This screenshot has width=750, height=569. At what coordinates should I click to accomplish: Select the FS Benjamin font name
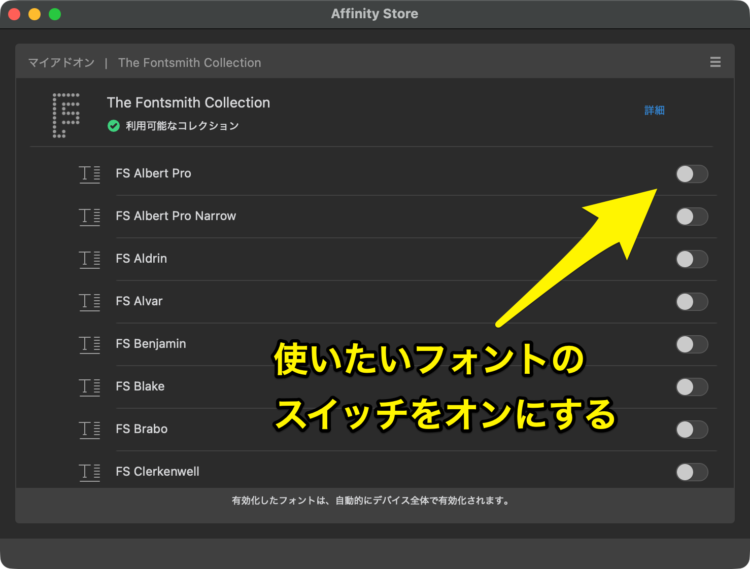[150, 344]
